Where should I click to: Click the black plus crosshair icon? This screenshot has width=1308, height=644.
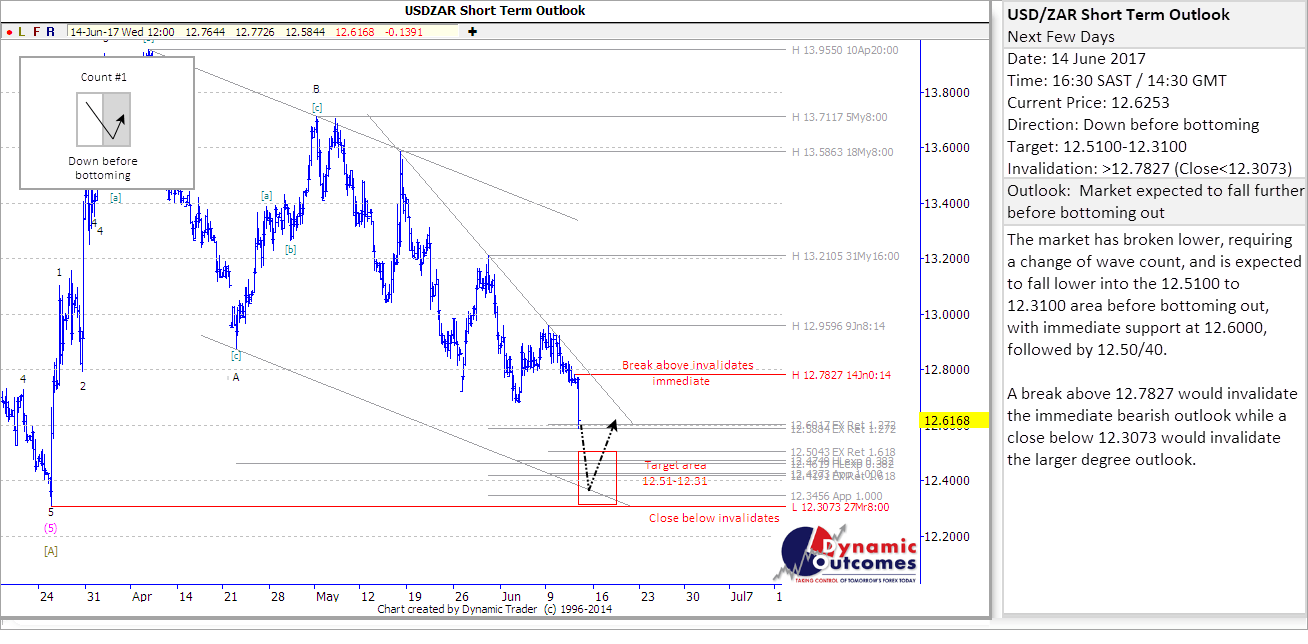click(x=472, y=32)
